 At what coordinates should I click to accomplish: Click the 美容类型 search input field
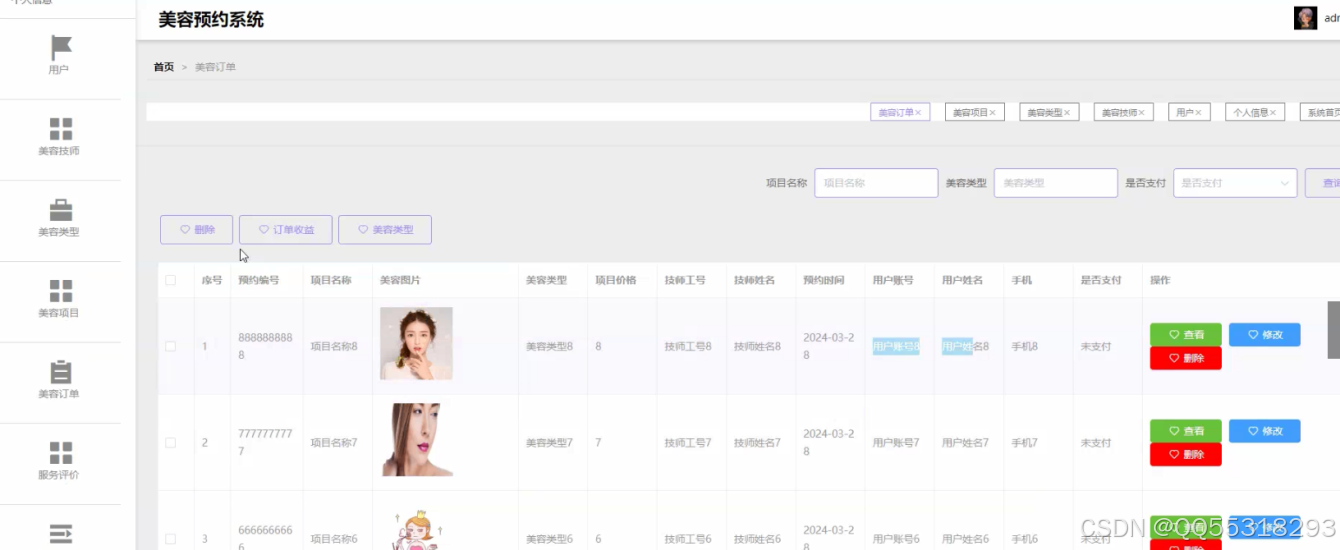[1055, 183]
